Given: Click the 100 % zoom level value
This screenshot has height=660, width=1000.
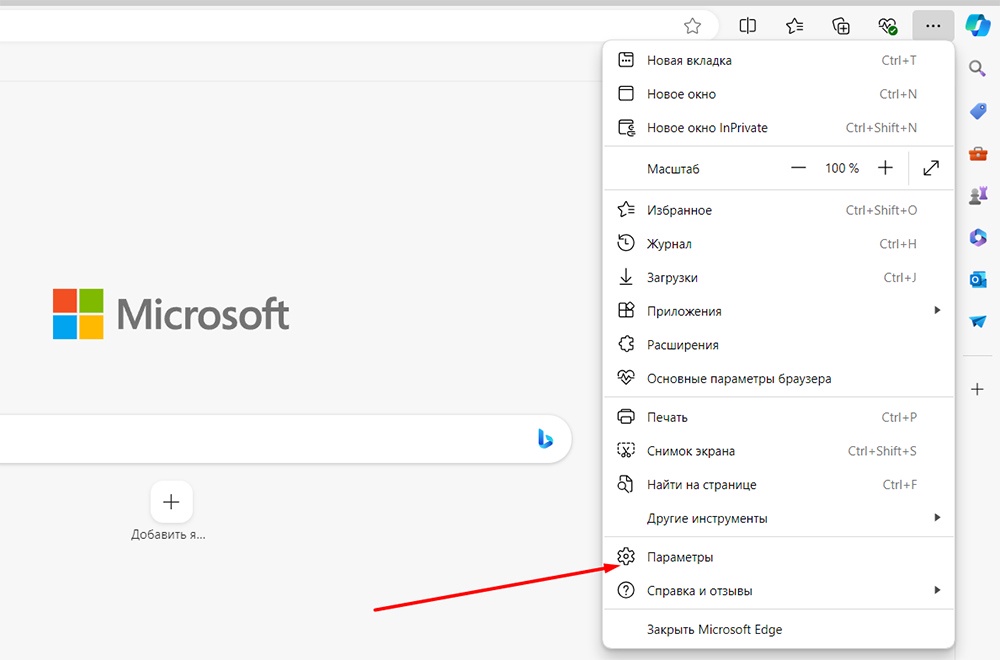Looking at the screenshot, I should 842,168.
